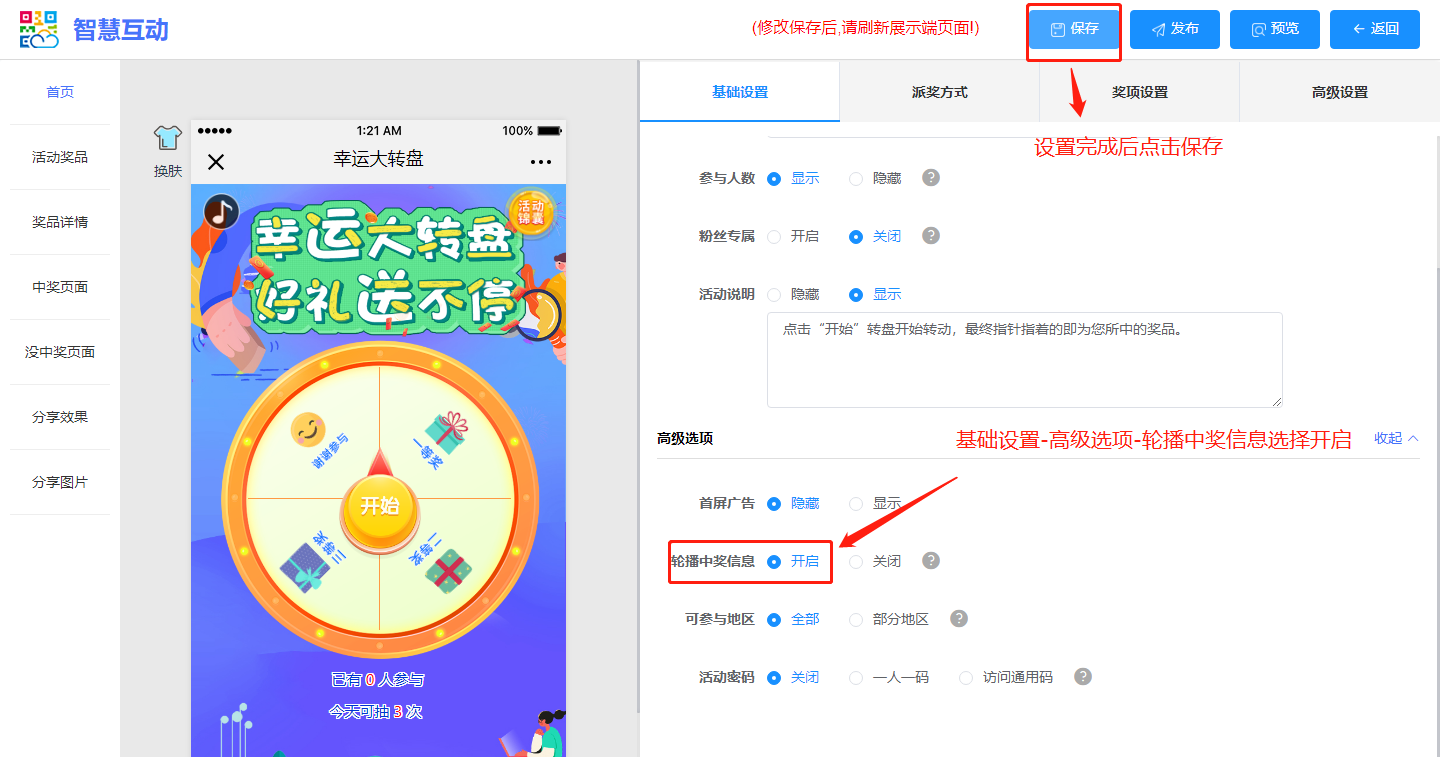Click help icon beside 可参与地区
Screen dimensions: 1440x757
point(959,619)
